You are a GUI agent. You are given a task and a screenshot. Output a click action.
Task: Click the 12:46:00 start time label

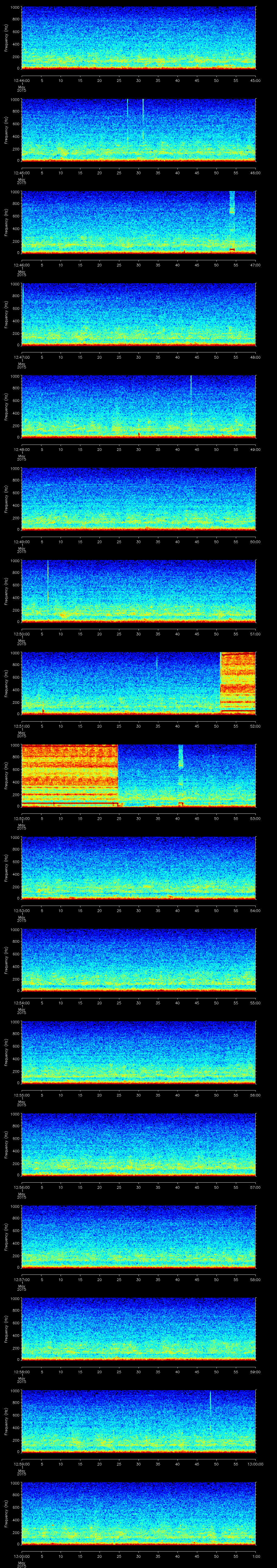pos(21,265)
